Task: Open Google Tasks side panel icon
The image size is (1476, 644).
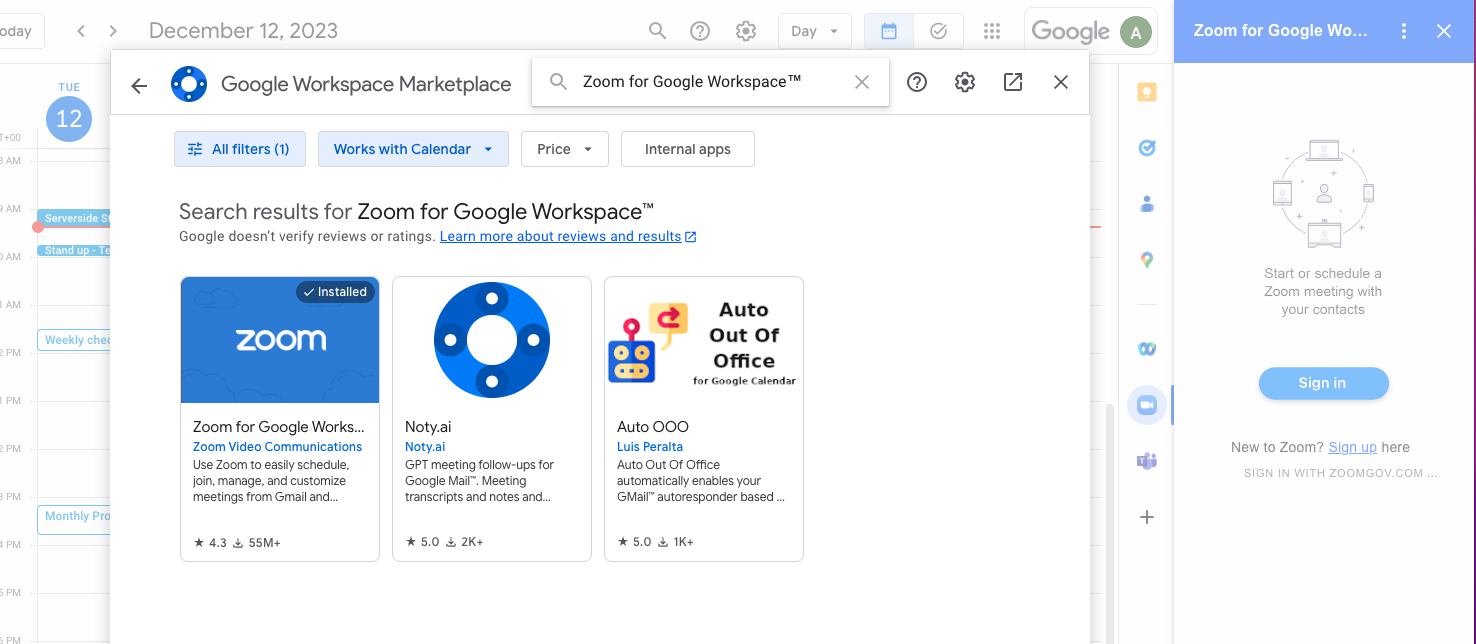Action: [x=1147, y=148]
